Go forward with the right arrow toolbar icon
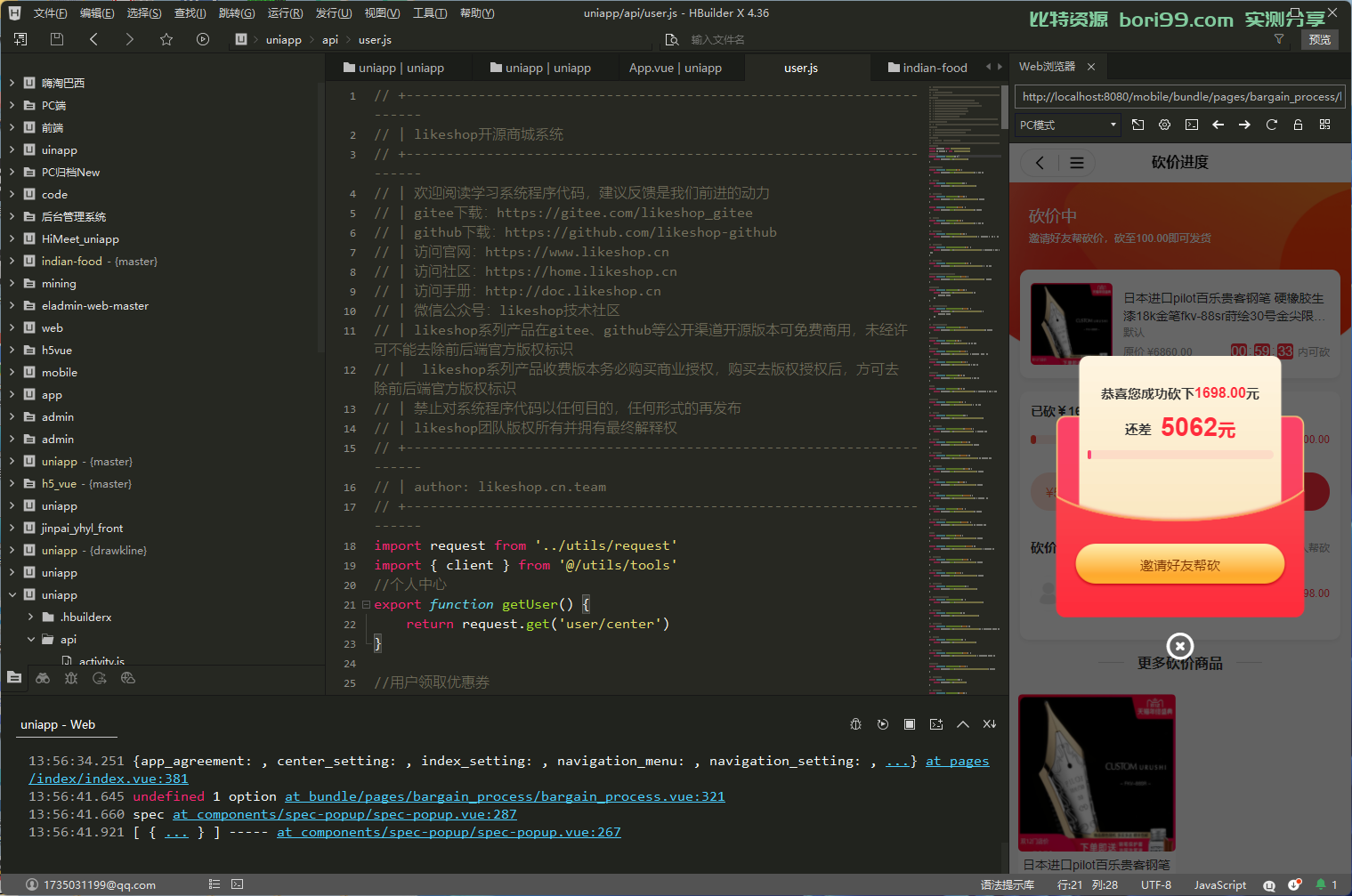Screen dimensions: 1352x896 [130, 39]
